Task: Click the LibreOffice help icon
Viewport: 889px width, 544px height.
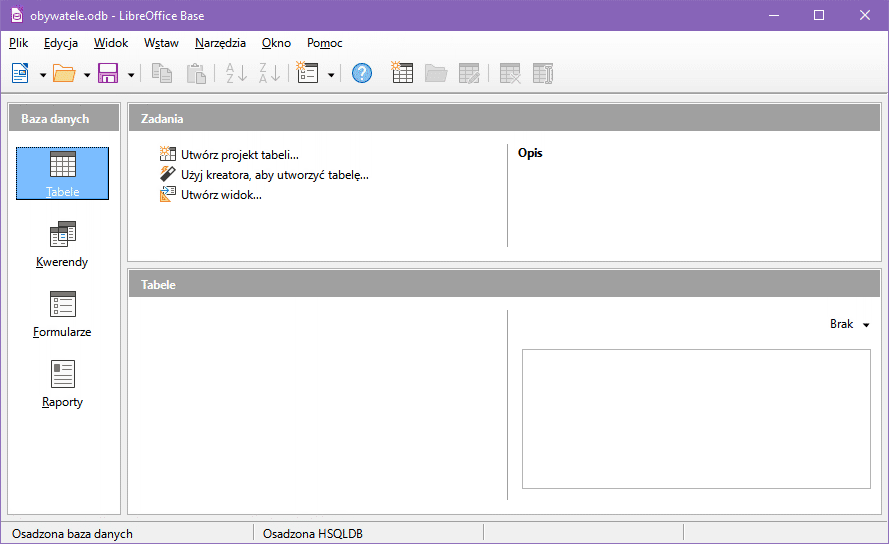Action: click(x=362, y=73)
